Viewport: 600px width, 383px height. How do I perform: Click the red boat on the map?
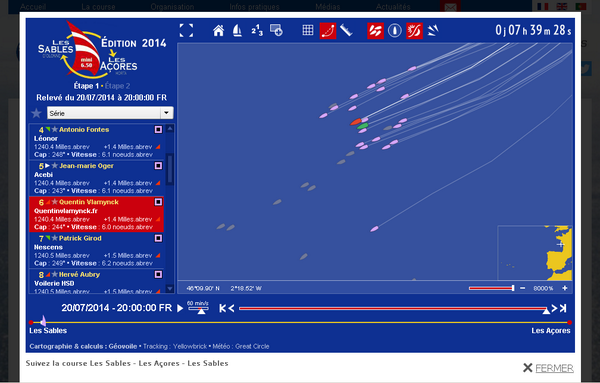[355, 122]
